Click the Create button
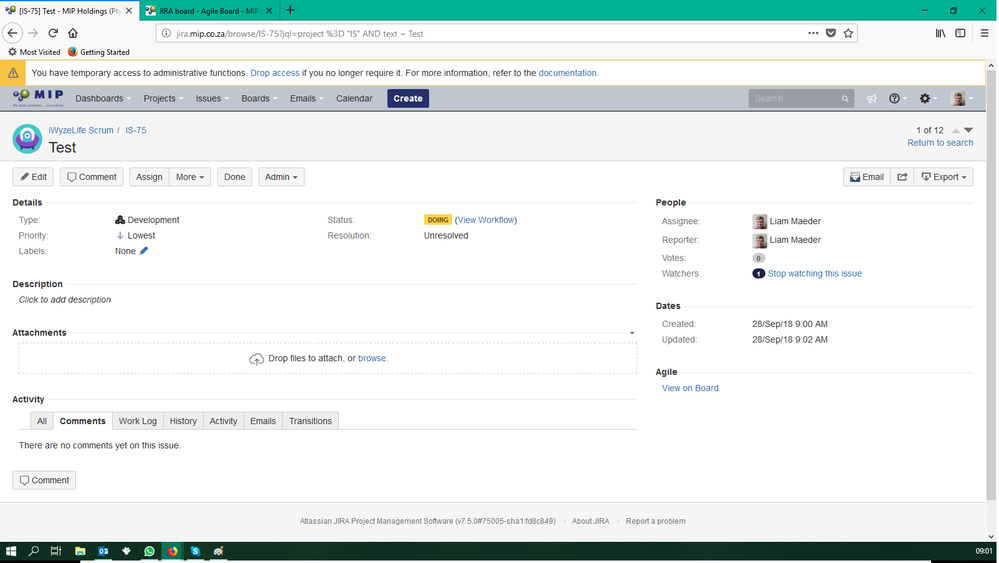The width and height of the screenshot is (999, 563). point(408,98)
